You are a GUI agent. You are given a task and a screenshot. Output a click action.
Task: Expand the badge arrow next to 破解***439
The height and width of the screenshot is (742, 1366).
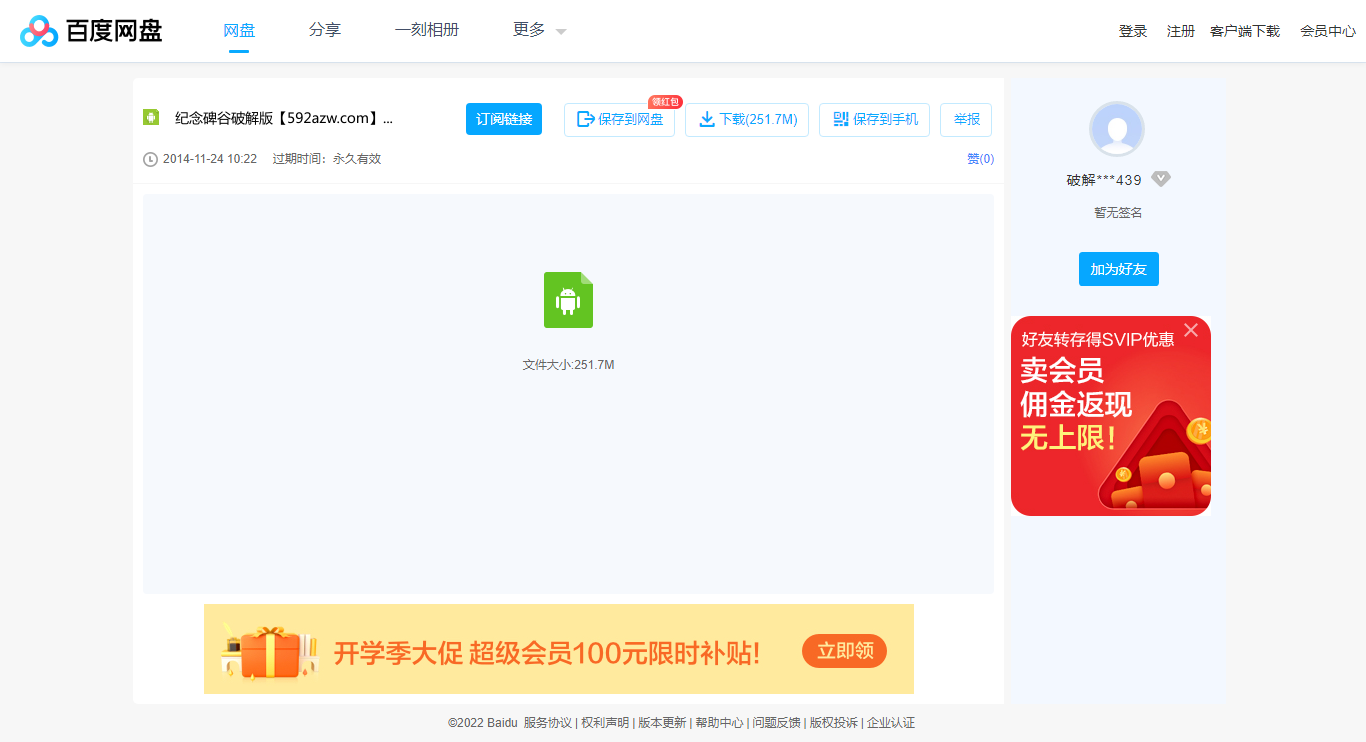pos(1161,178)
